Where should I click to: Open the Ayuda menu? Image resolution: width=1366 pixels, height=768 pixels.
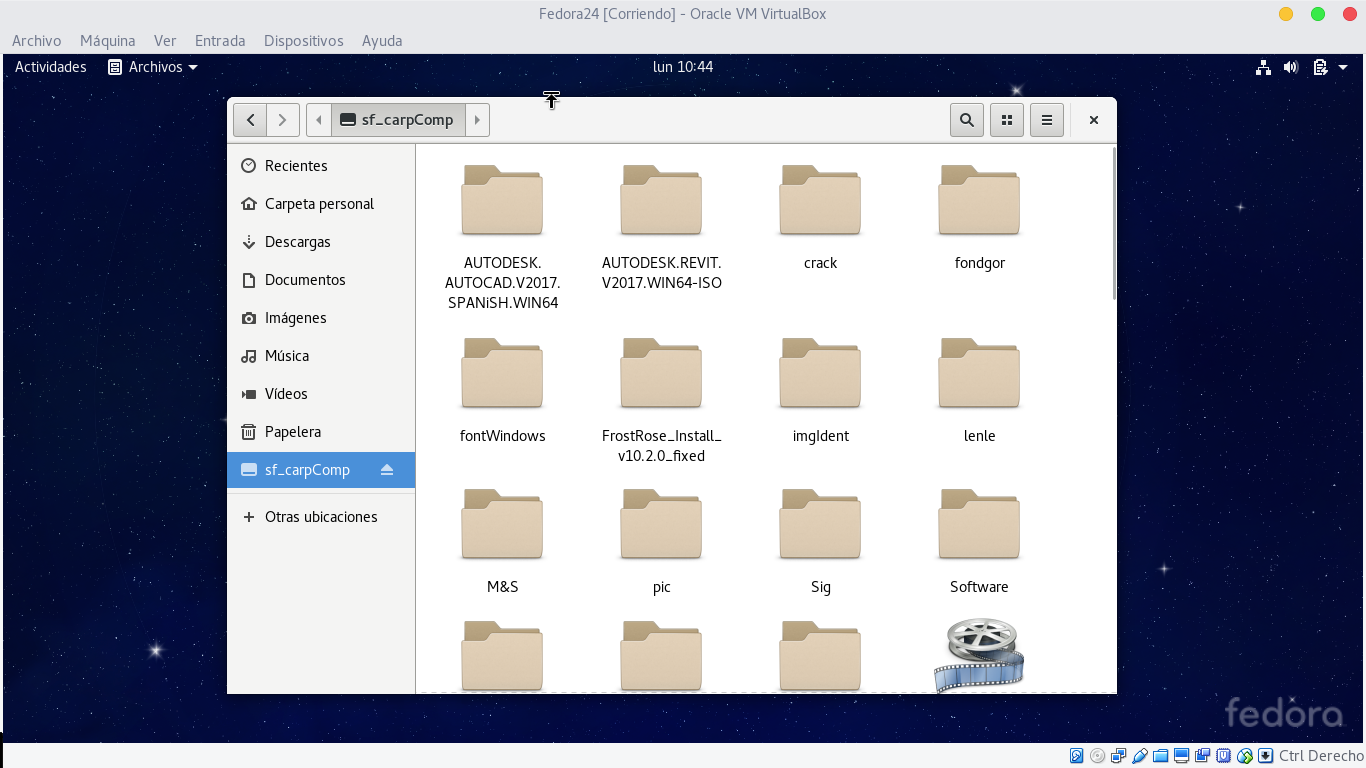[x=382, y=41]
